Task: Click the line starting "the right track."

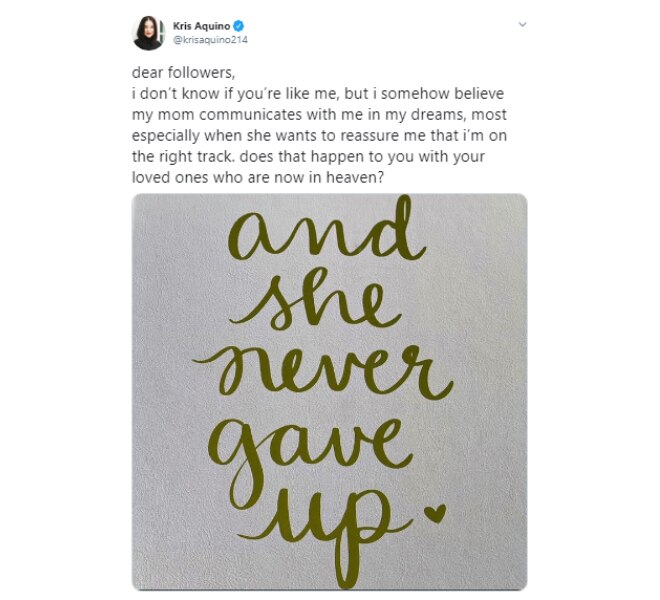Action: pos(308,157)
